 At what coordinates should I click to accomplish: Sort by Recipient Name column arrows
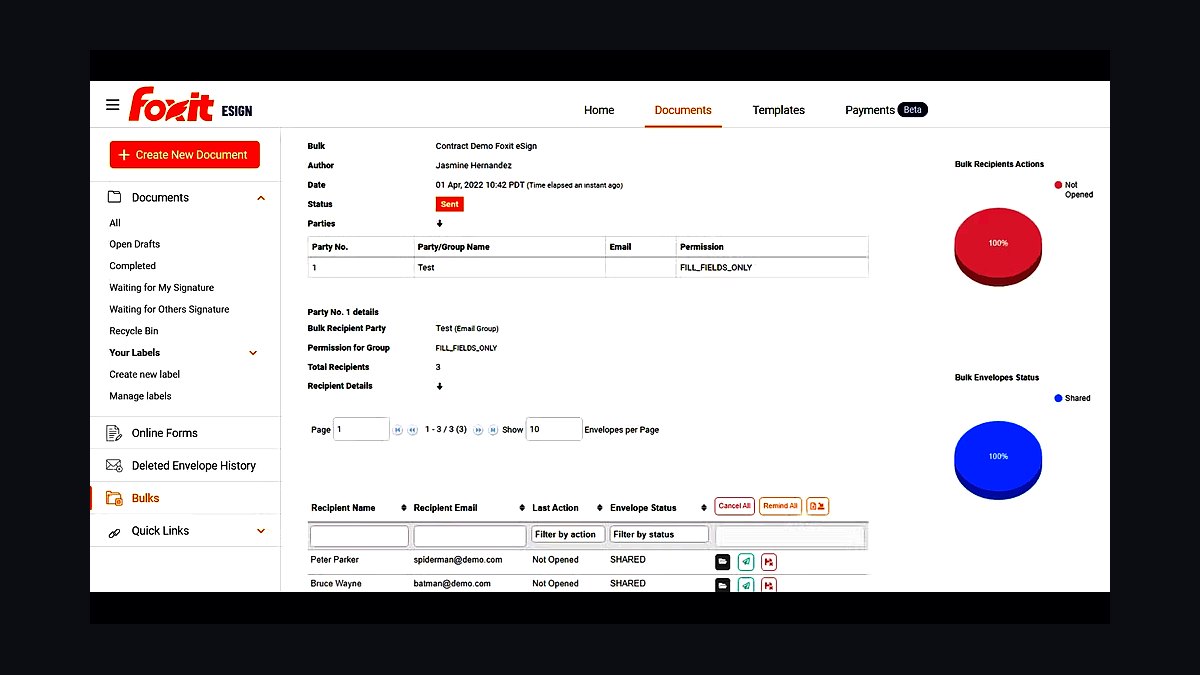click(404, 508)
